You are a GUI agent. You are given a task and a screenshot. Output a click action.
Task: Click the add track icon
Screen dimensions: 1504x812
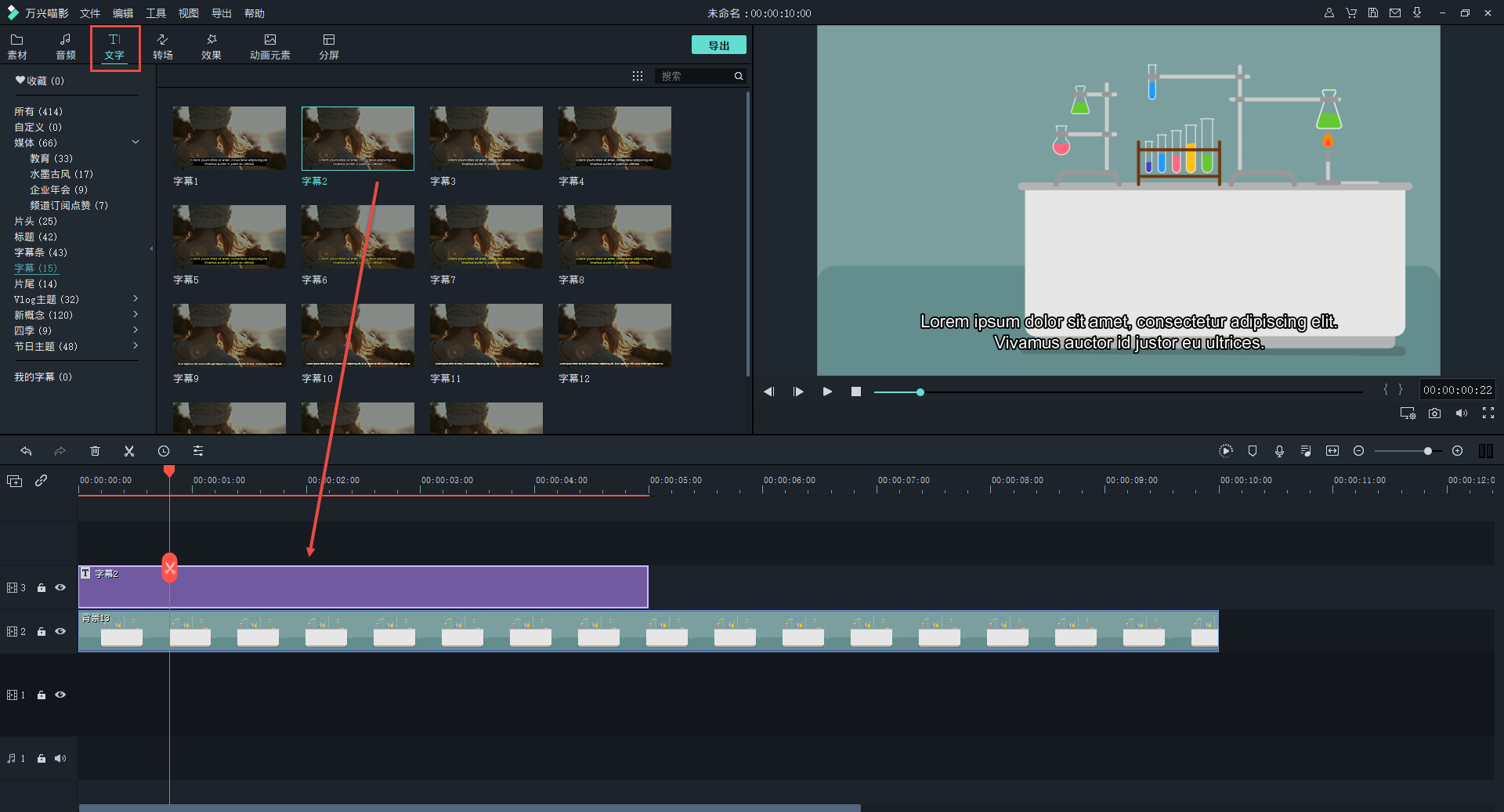[15, 481]
